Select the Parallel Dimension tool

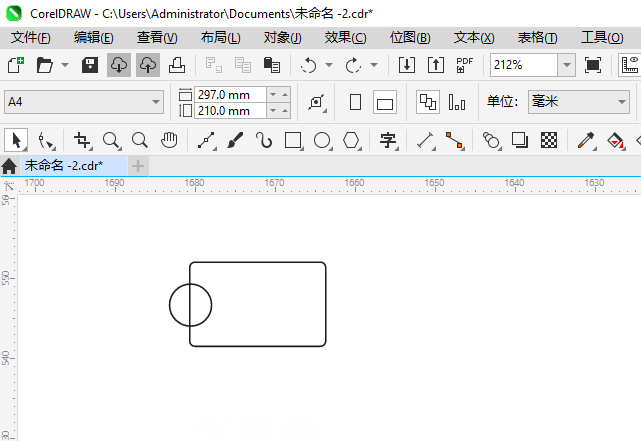tap(426, 141)
